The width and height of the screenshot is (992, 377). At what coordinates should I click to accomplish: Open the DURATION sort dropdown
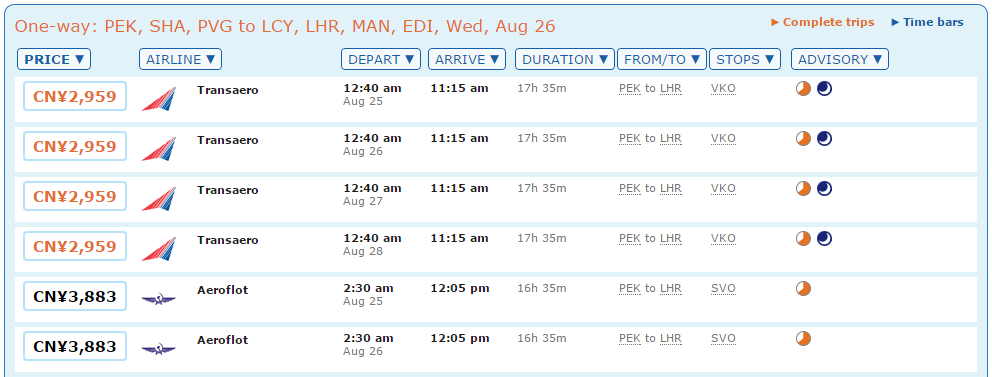pyautogui.click(x=565, y=59)
